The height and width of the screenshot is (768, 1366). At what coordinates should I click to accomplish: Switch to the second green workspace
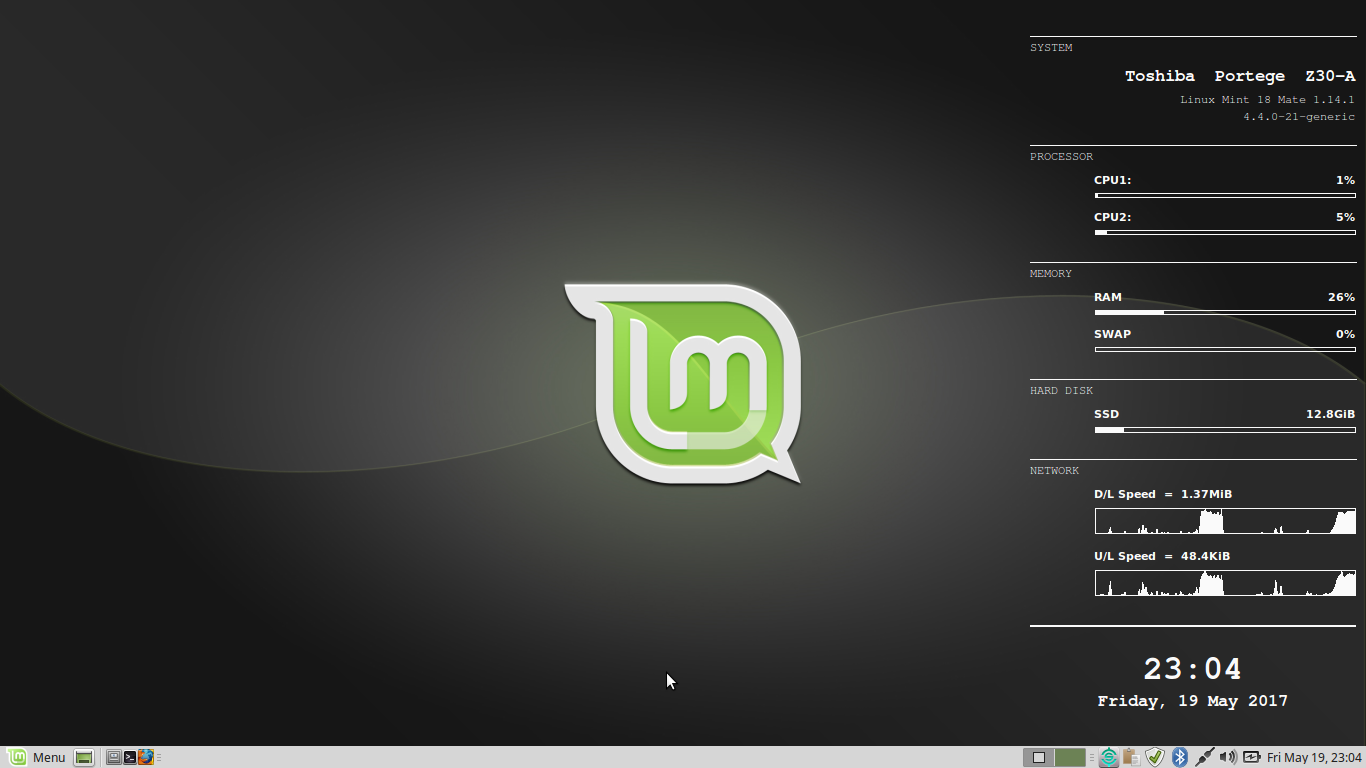tap(1070, 757)
